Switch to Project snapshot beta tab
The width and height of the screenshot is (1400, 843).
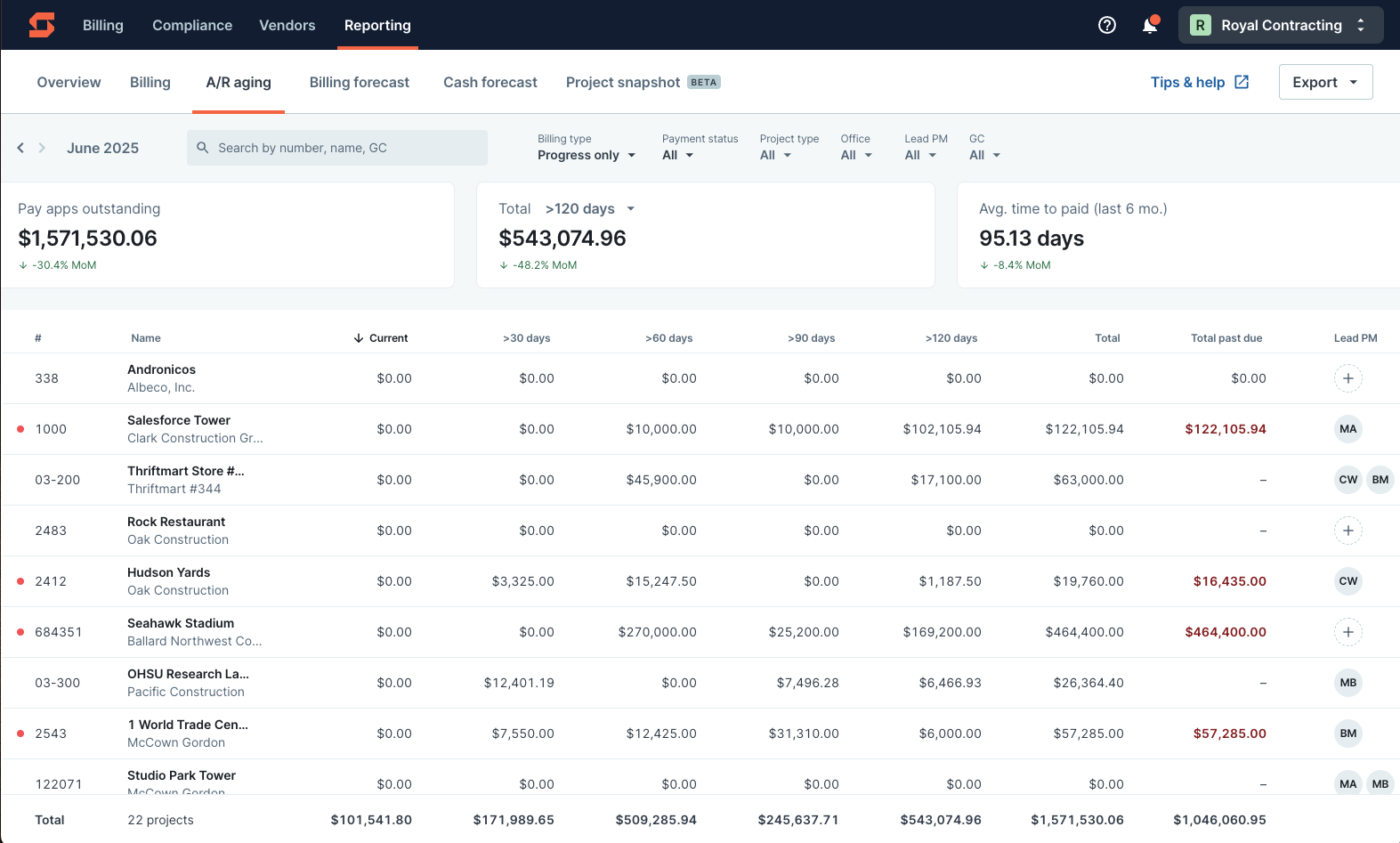(643, 82)
